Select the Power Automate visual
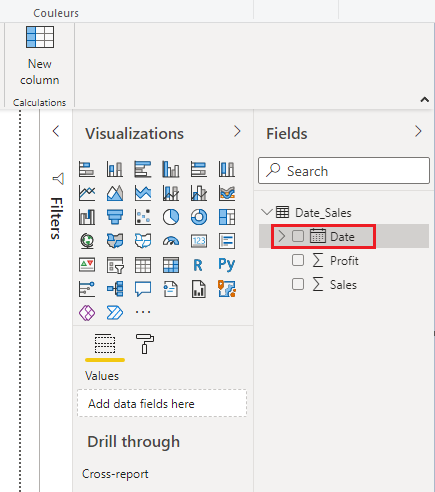The width and height of the screenshot is (435, 492). click(x=115, y=313)
